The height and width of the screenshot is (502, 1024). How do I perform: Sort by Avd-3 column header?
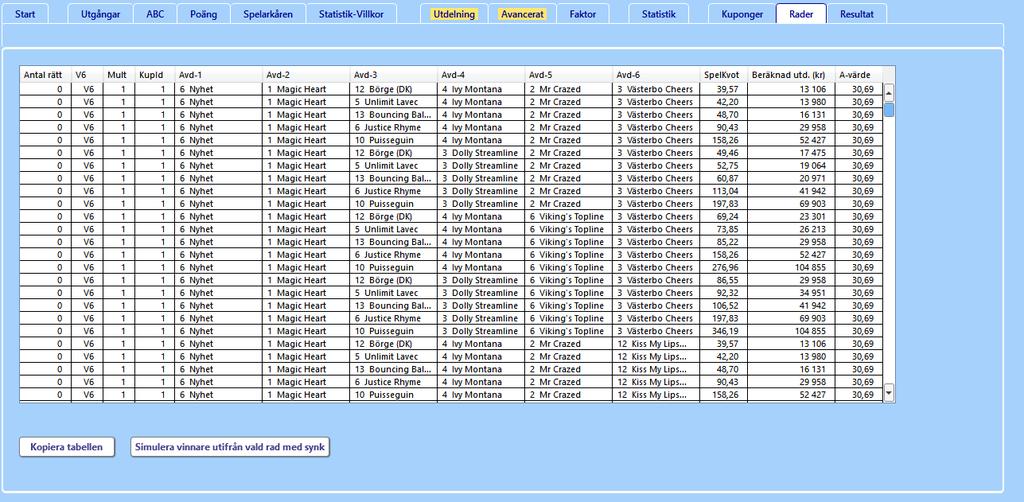pos(394,74)
